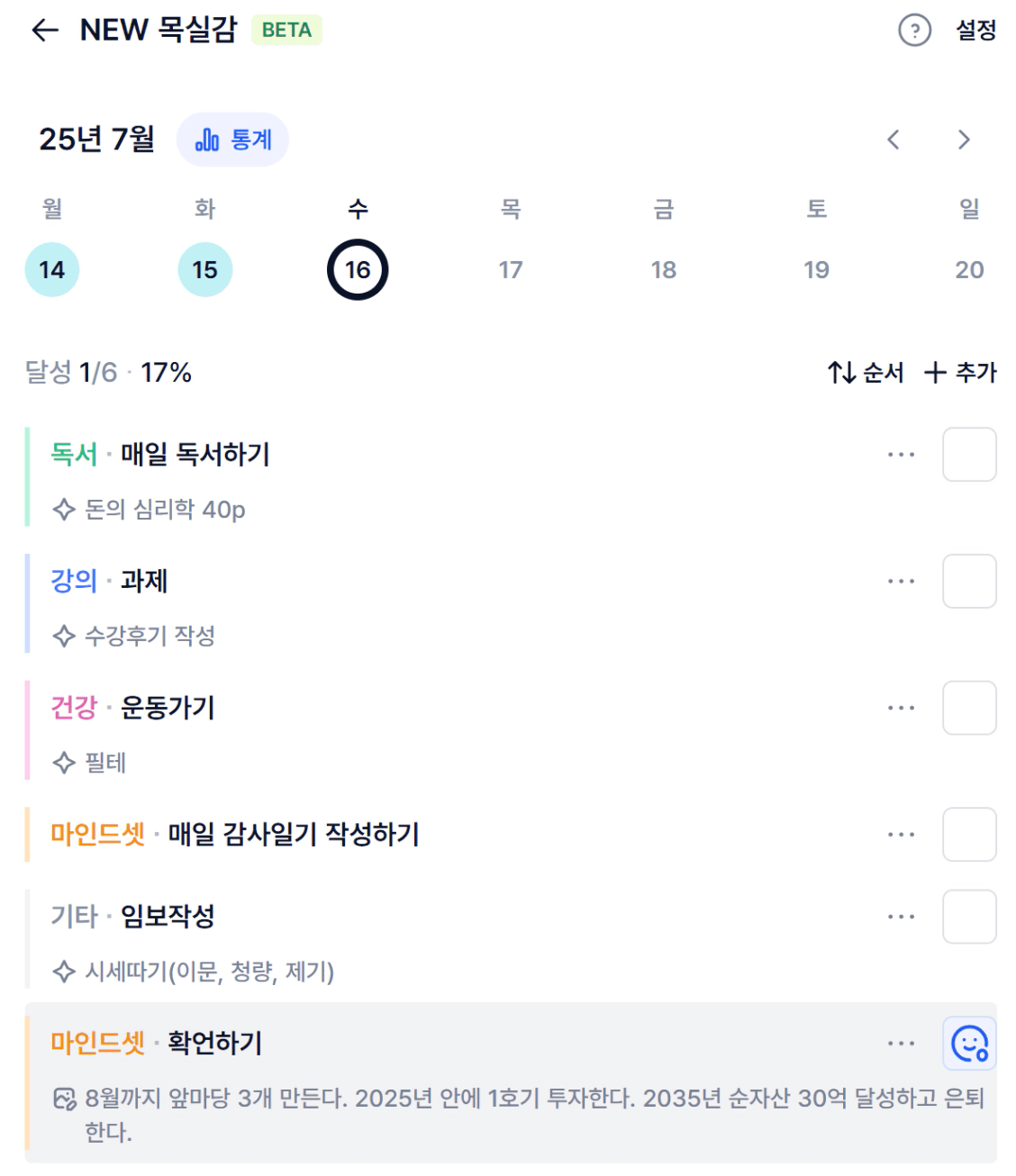This screenshot has height=1176, width=1016.
Task: Go back using the left arrow icon
Action: (x=44, y=31)
